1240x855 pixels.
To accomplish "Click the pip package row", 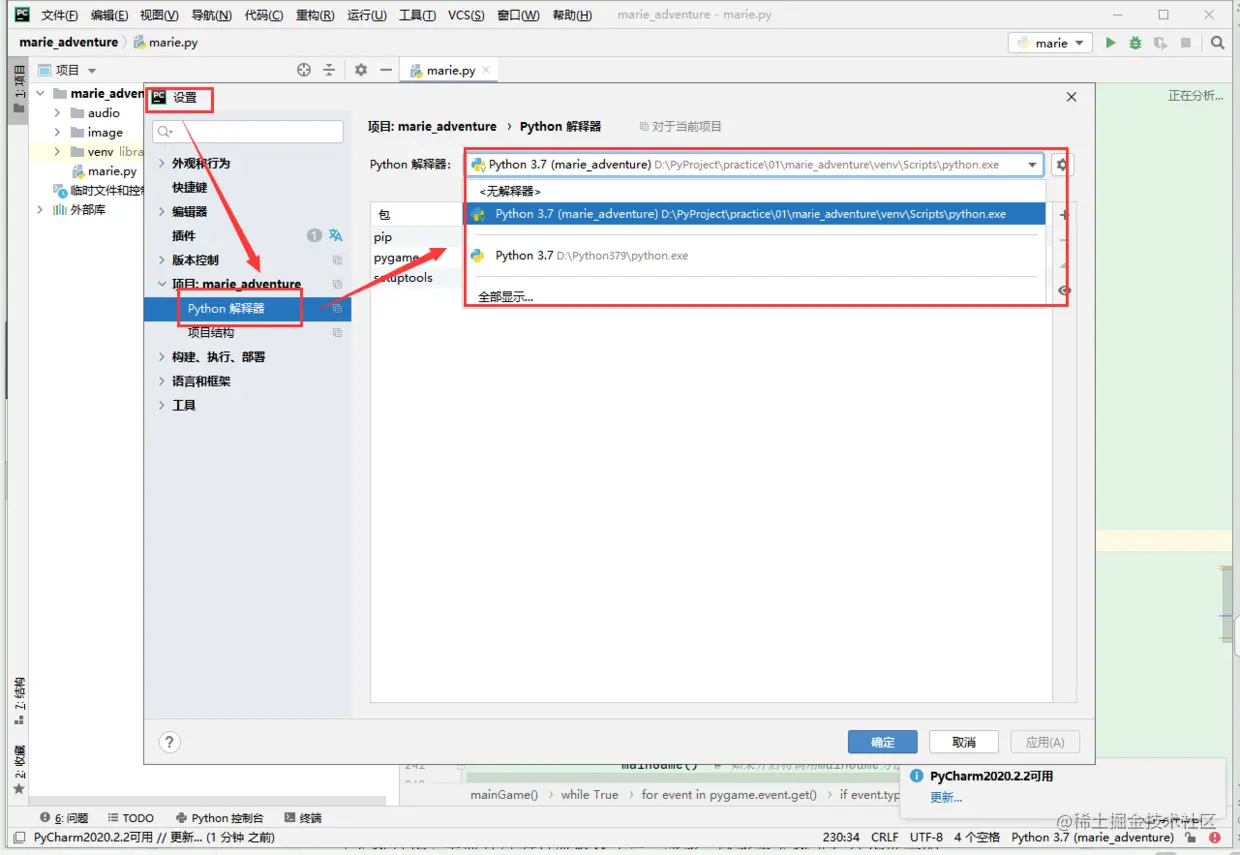I will (x=417, y=237).
